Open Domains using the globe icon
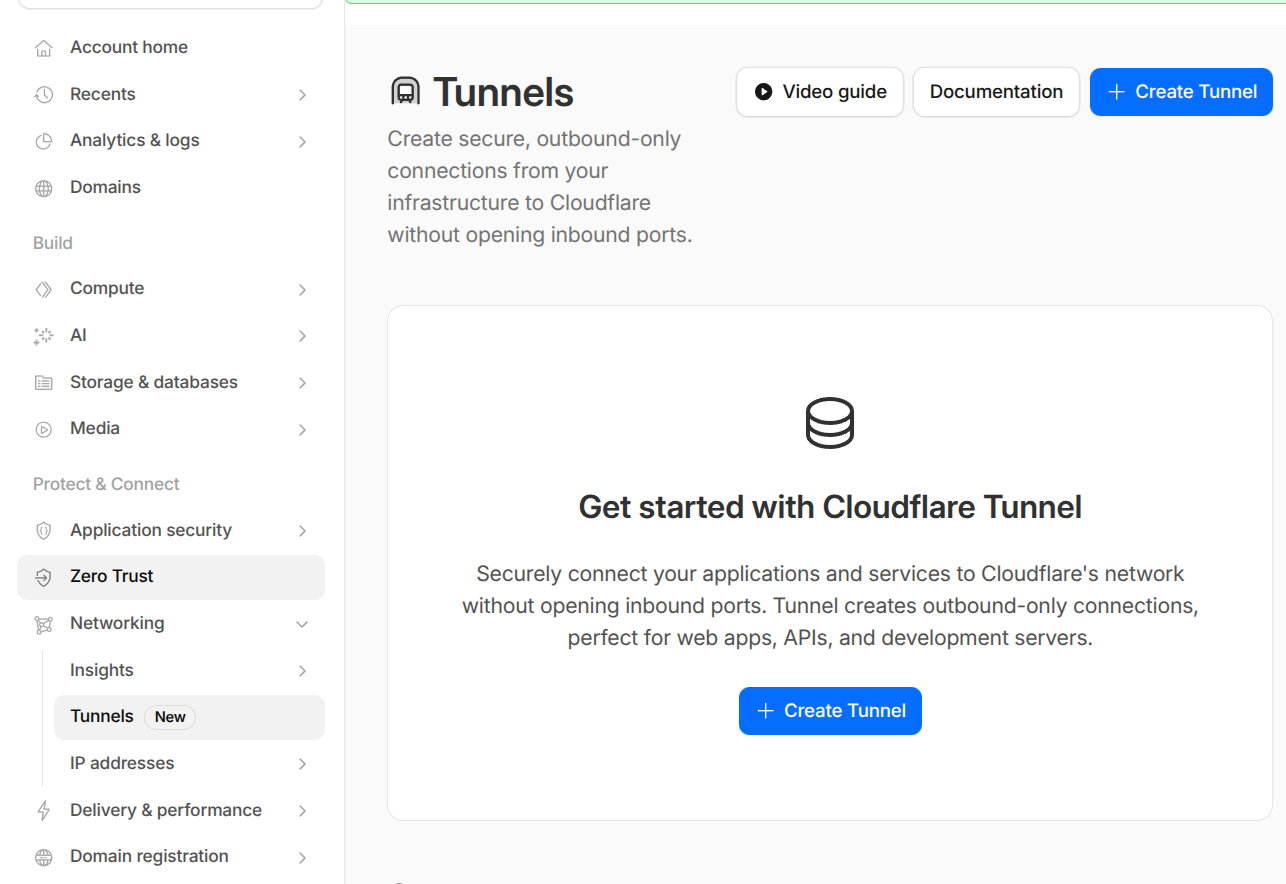The width and height of the screenshot is (1286, 884). (44, 187)
